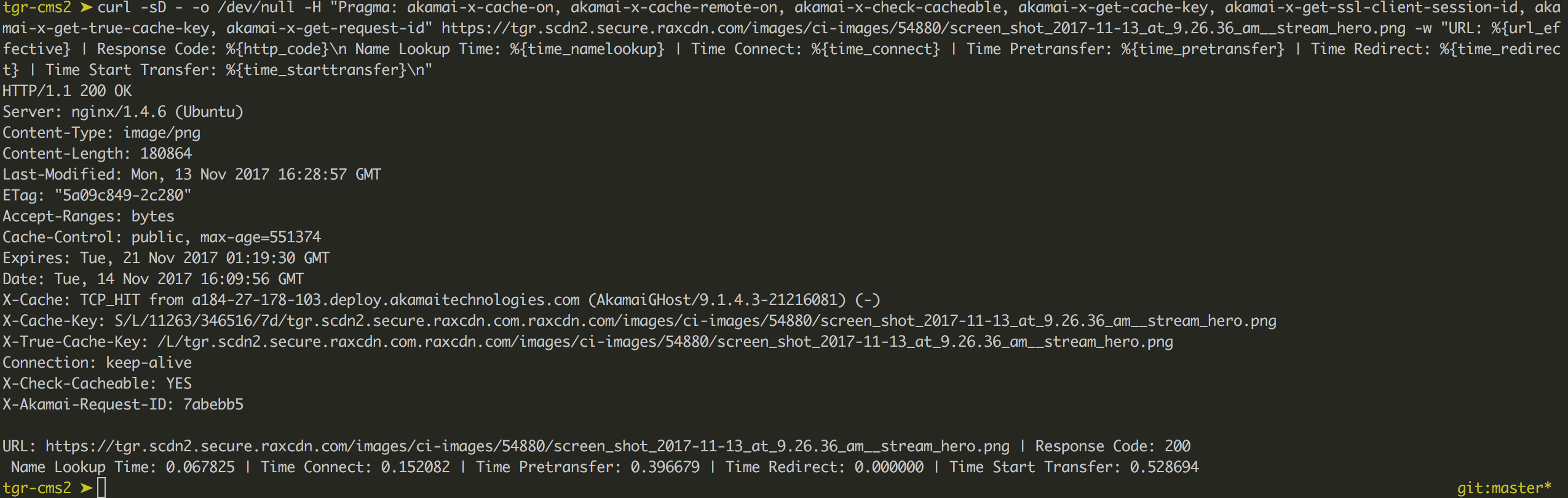Click the X-Cache-Key header line
Viewport: 1568px width, 498px height.
[x=639, y=321]
